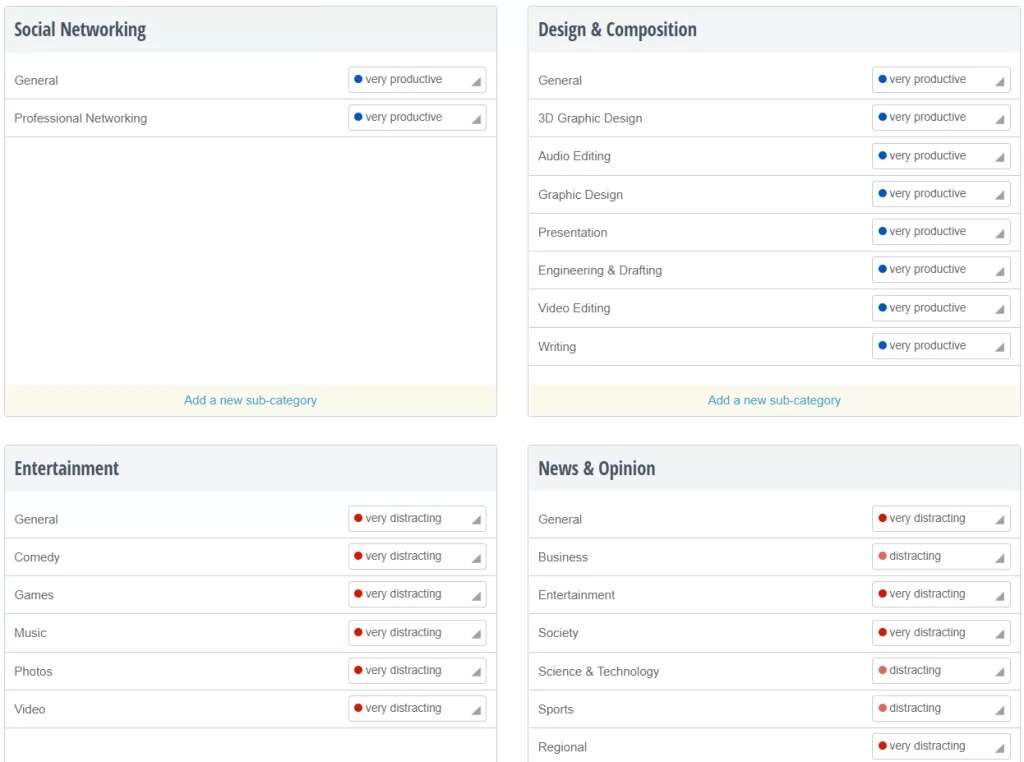1024x762 pixels.
Task: Open News Business distracting dropdown
Action: pyautogui.click(x=941, y=557)
